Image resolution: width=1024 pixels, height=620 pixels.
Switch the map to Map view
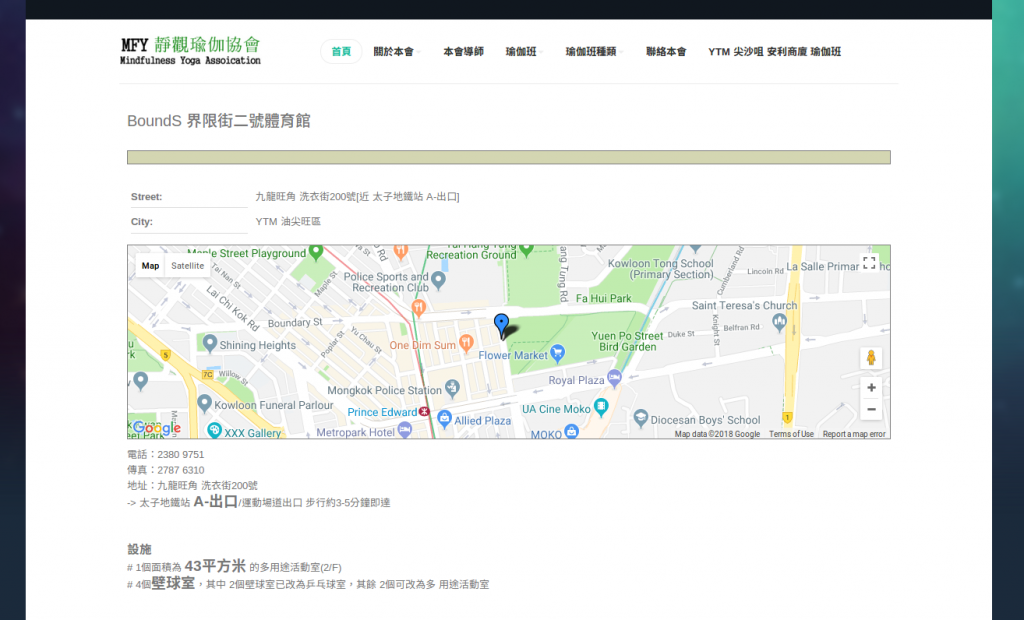150,266
